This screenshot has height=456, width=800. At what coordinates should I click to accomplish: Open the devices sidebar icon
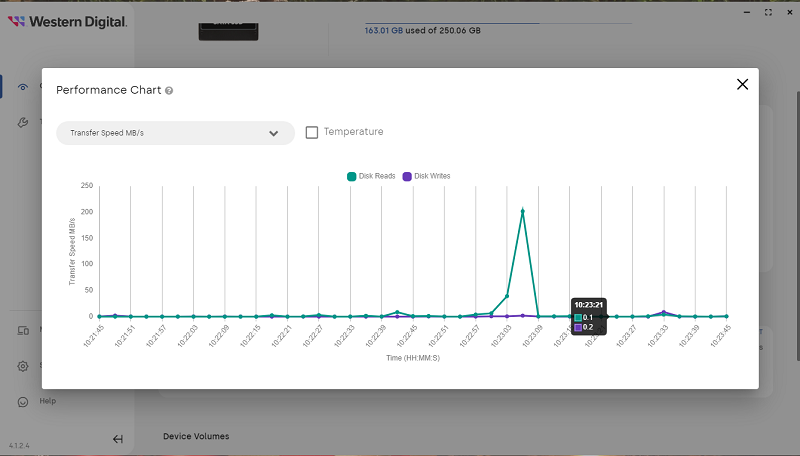point(23,331)
